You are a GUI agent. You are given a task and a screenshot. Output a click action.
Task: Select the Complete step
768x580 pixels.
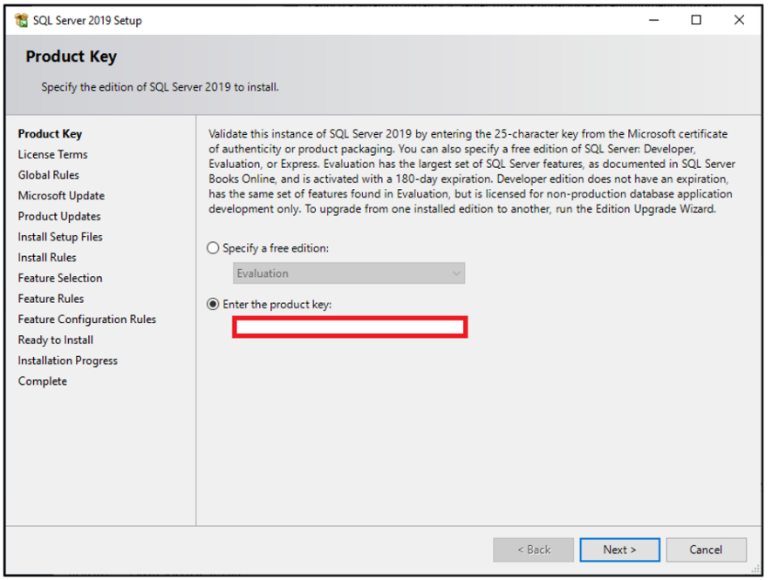tap(43, 381)
